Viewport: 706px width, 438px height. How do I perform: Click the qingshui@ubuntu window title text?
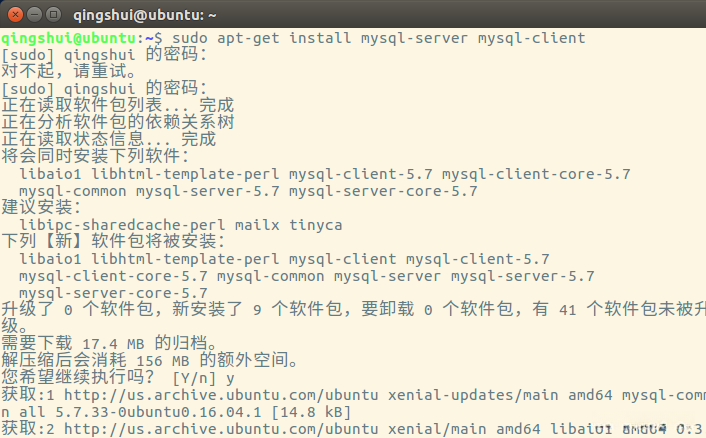(145, 15)
